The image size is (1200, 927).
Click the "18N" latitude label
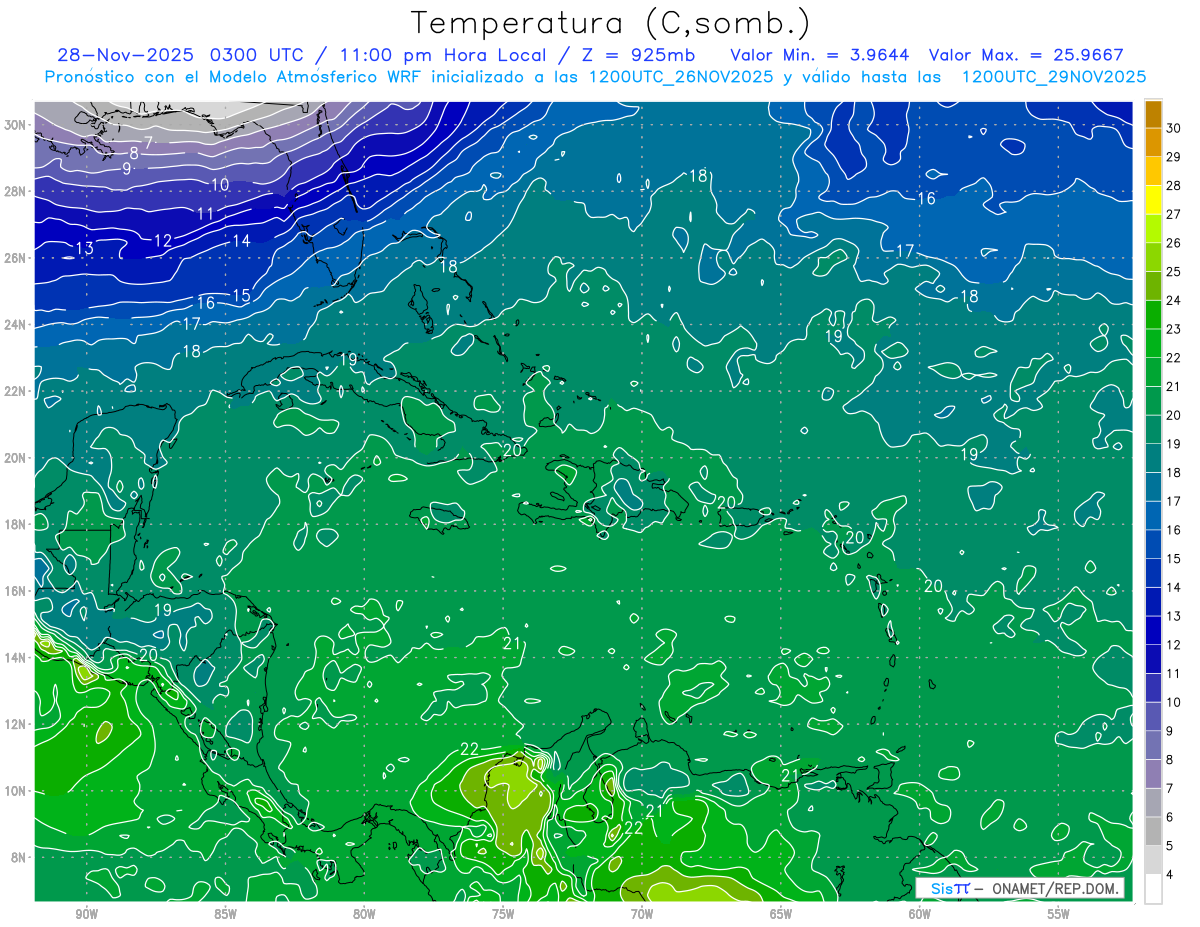[15, 524]
